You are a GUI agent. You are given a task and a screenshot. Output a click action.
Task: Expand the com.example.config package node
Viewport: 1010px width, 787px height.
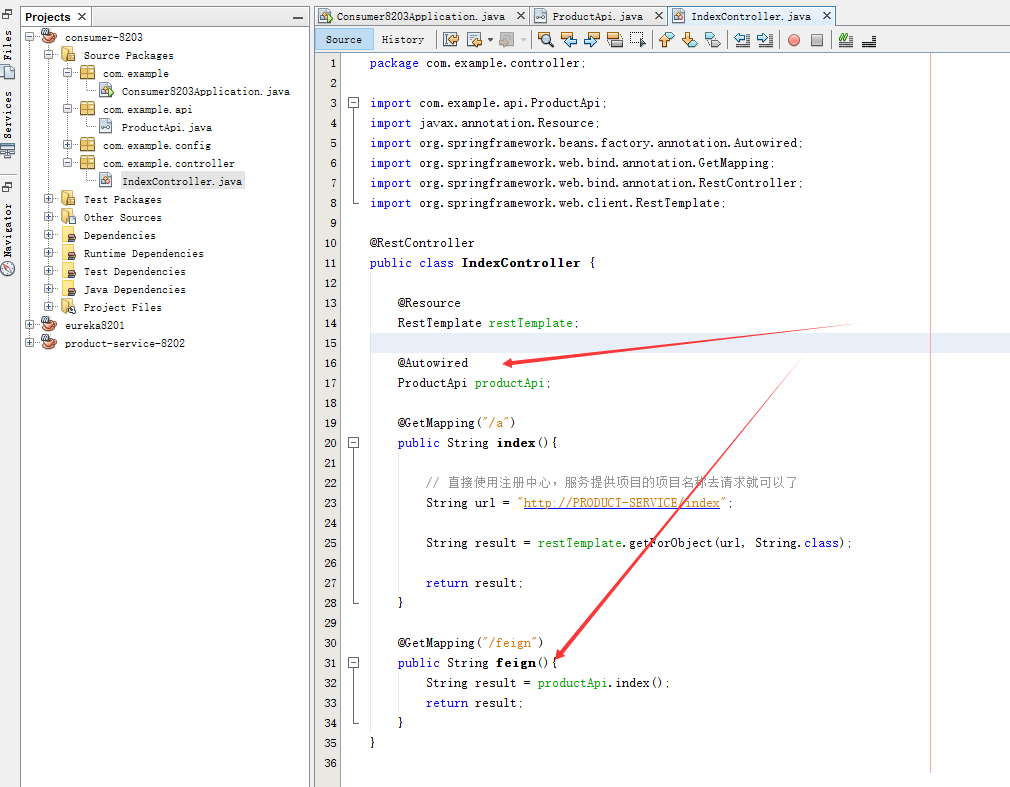(x=67, y=144)
